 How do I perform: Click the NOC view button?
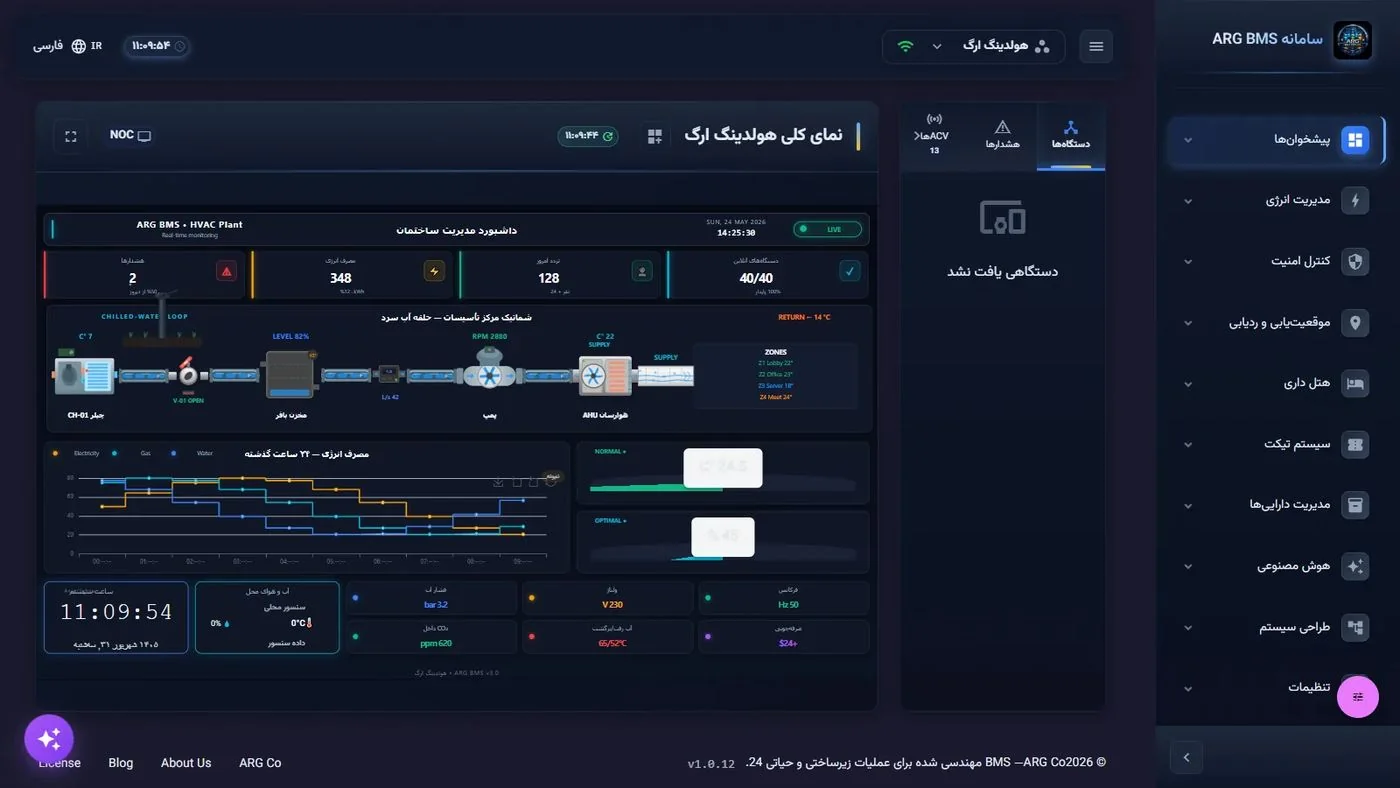tap(130, 135)
